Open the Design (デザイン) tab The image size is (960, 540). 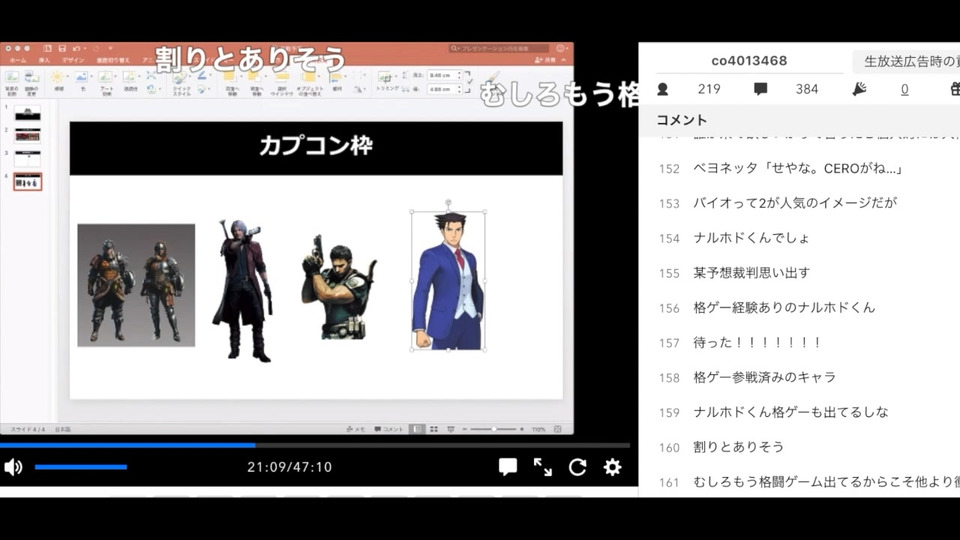[73, 61]
